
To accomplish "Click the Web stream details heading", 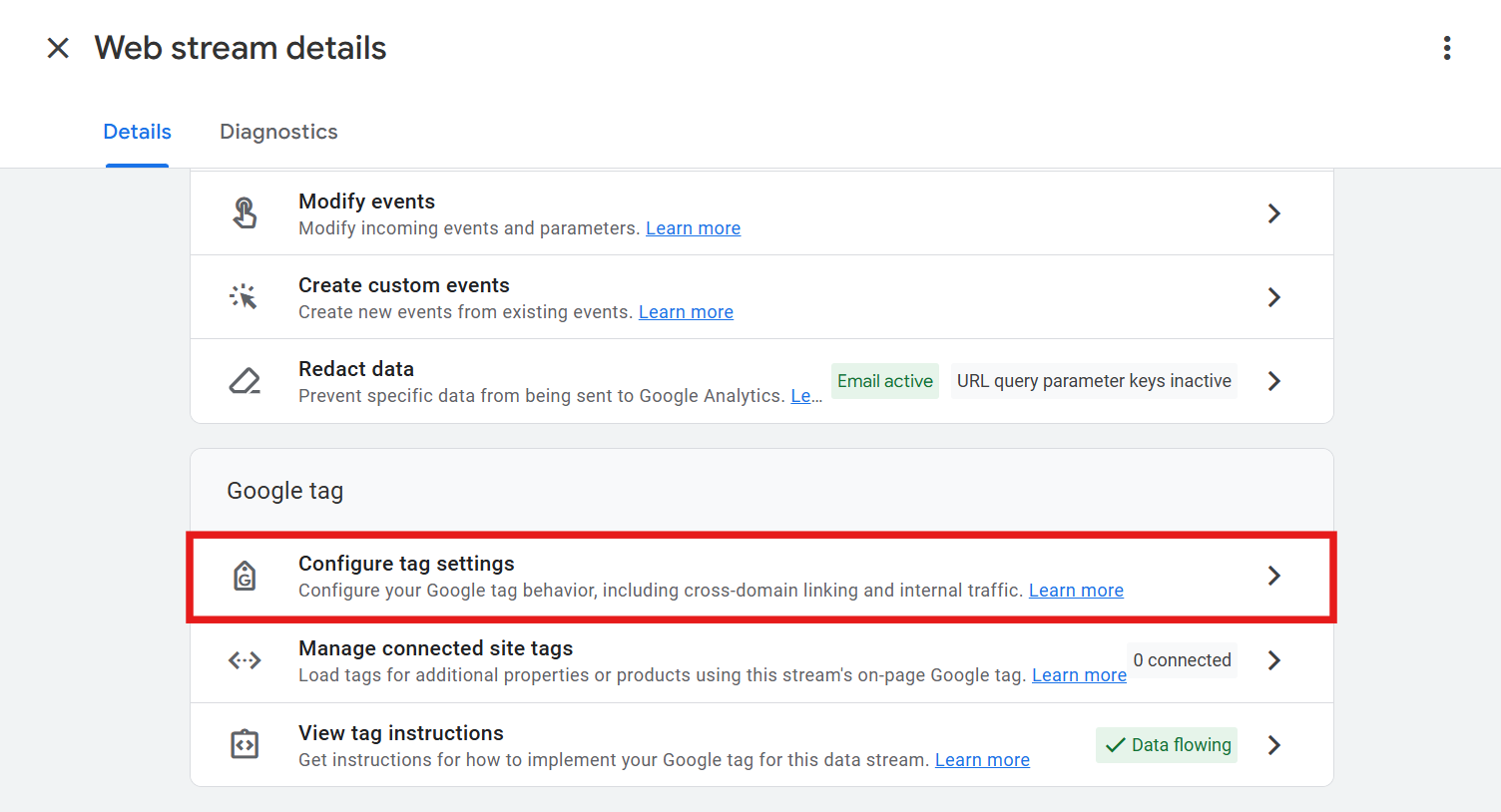I will 241,48.
